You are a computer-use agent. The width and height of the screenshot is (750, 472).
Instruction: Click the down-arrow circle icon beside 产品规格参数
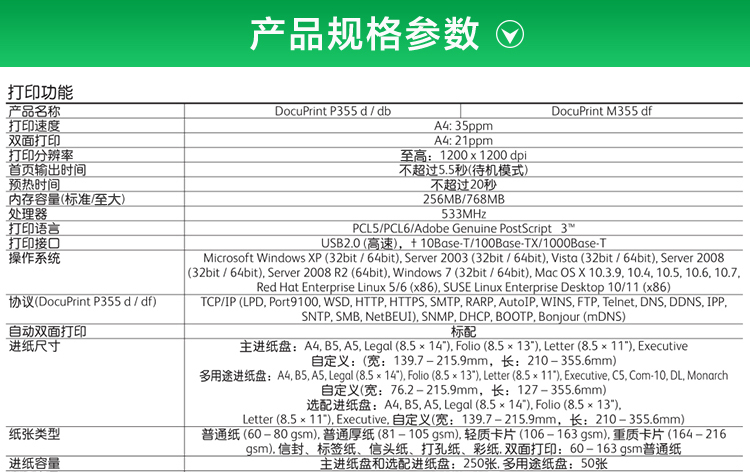tap(510, 34)
